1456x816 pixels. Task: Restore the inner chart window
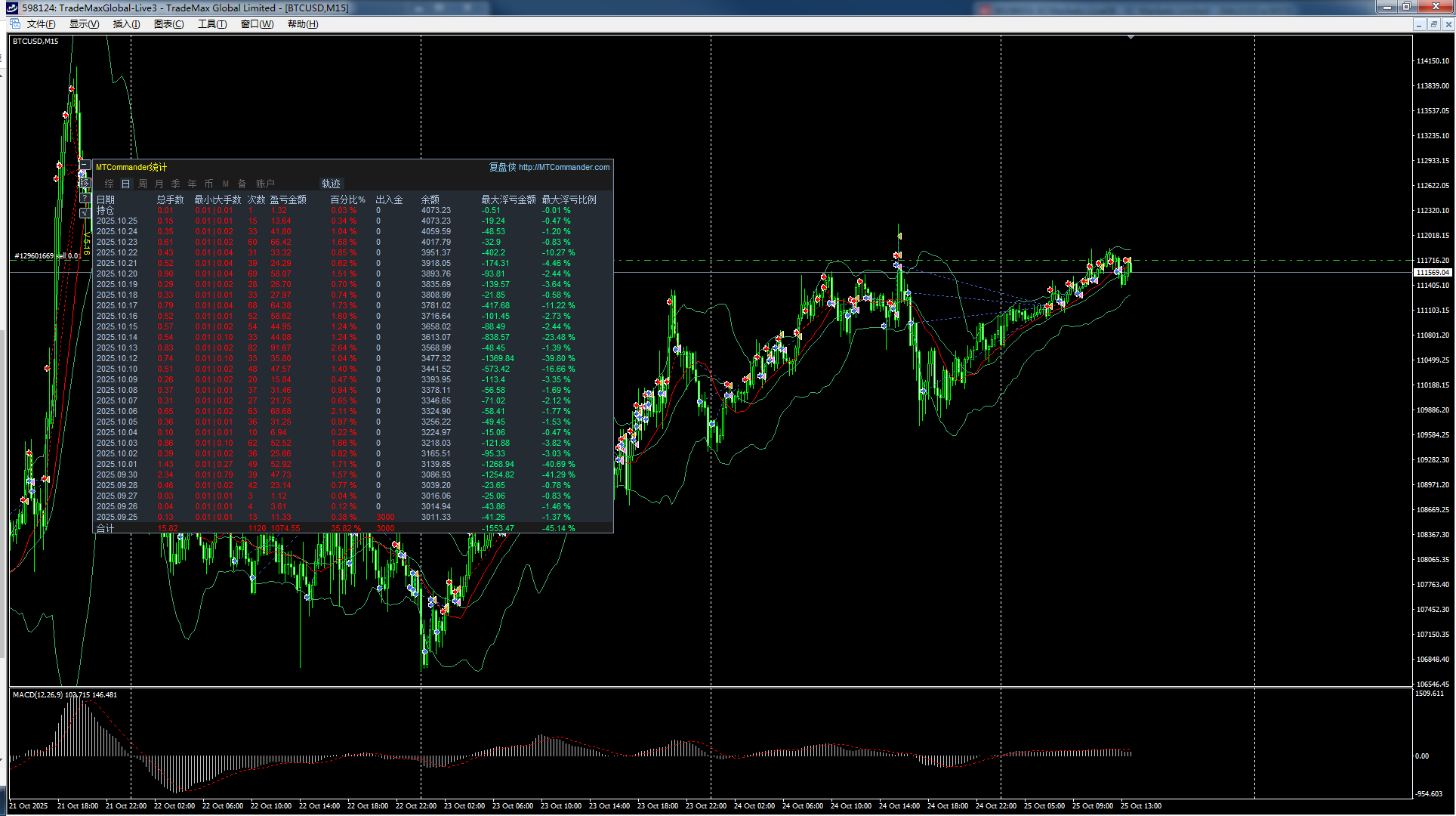1433,24
